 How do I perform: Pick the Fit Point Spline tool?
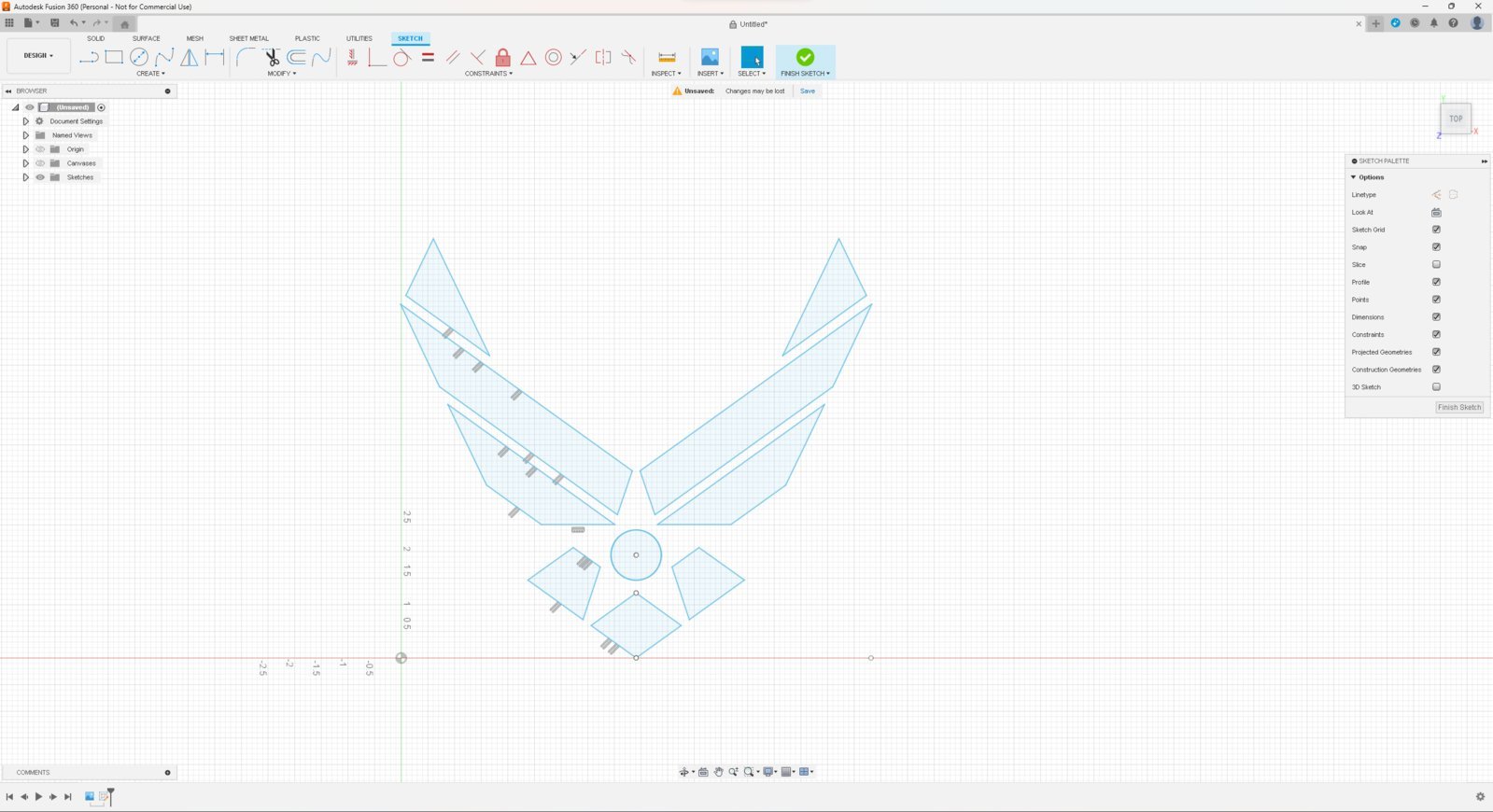(164, 58)
